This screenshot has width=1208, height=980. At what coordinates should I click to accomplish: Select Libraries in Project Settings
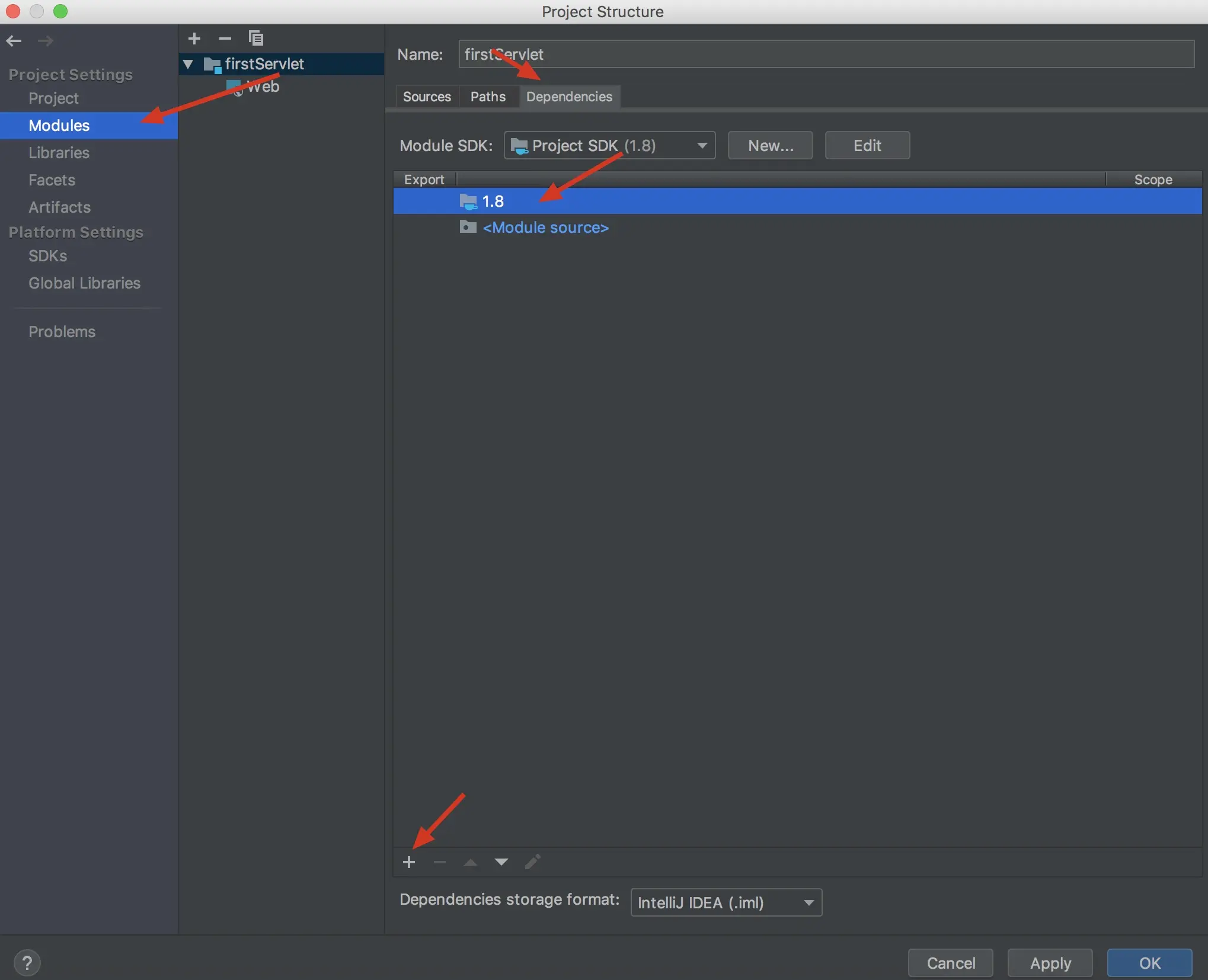[x=59, y=153]
